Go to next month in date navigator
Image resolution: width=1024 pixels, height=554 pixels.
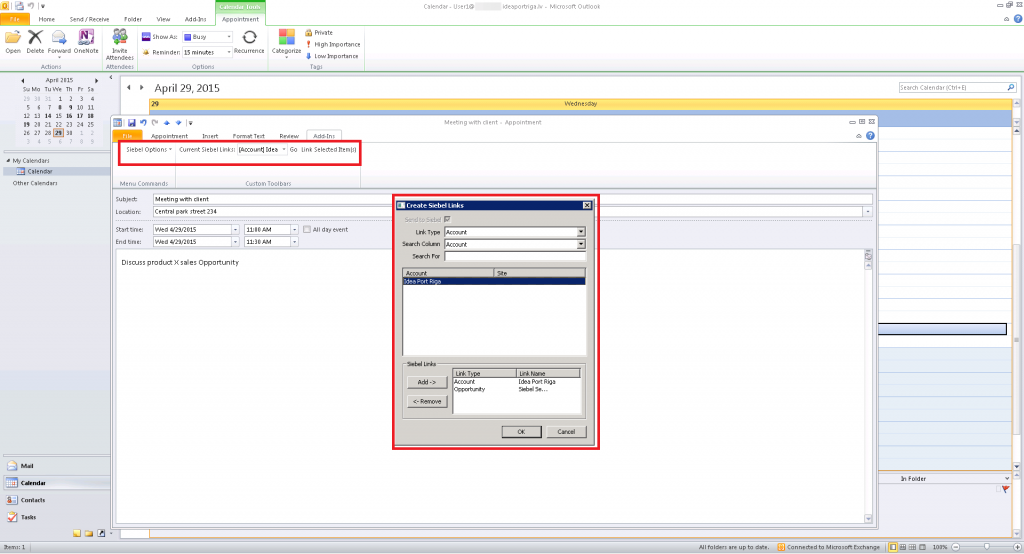pos(97,80)
